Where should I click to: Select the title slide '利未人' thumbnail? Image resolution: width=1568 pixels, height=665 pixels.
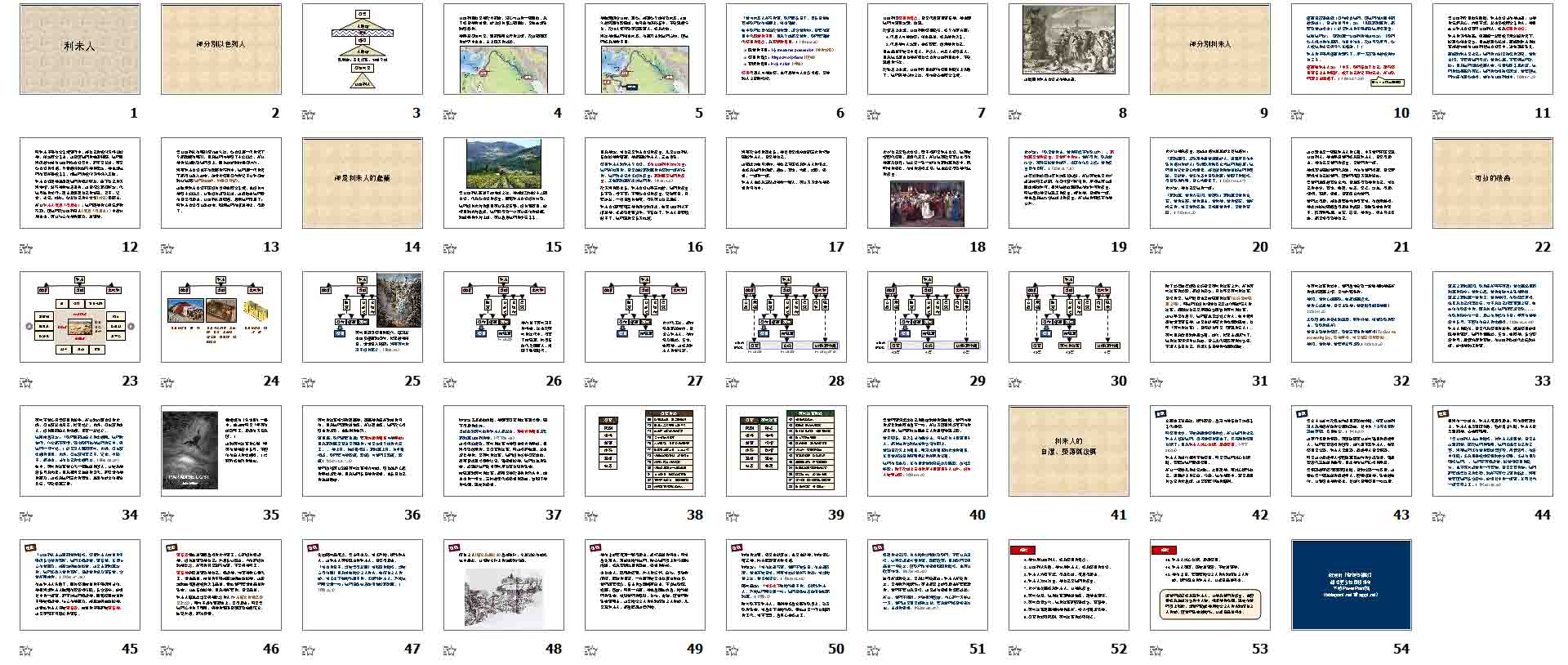80,48
